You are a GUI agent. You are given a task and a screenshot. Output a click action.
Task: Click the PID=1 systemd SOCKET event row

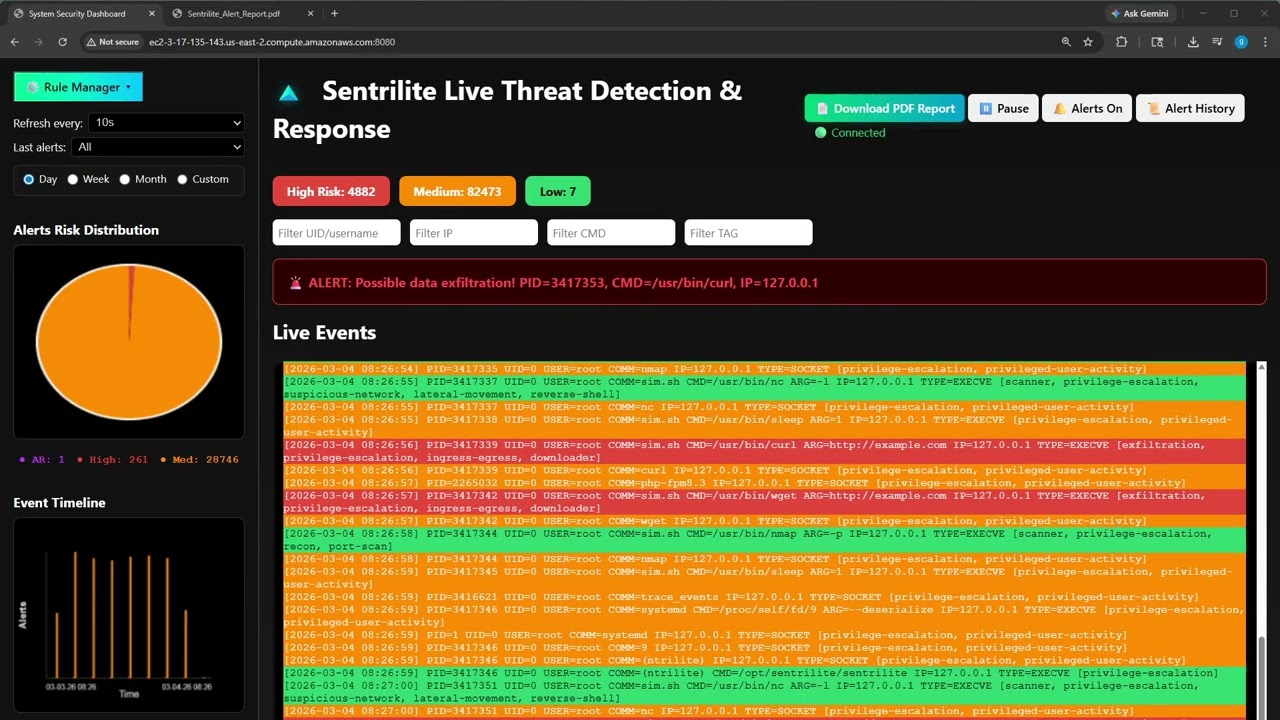[x=764, y=635]
